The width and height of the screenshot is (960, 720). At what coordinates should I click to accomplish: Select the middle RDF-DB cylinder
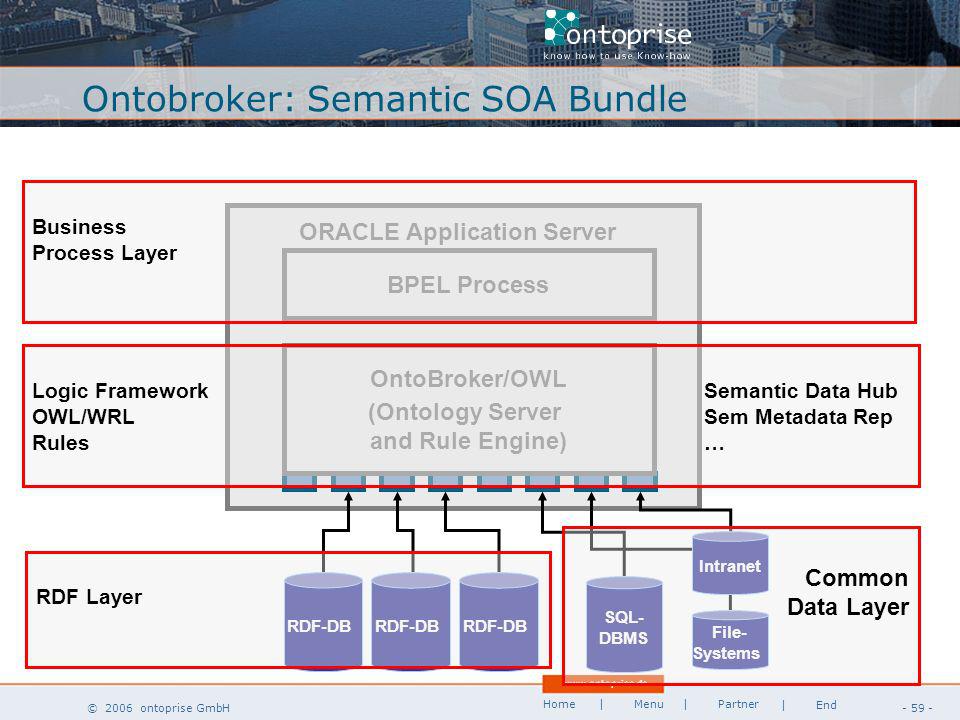(x=410, y=620)
